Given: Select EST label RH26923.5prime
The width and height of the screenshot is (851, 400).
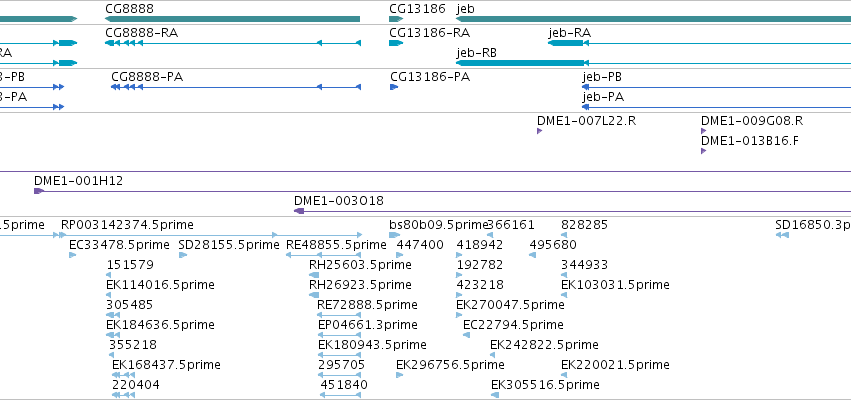Looking at the screenshot, I should tap(360, 285).
